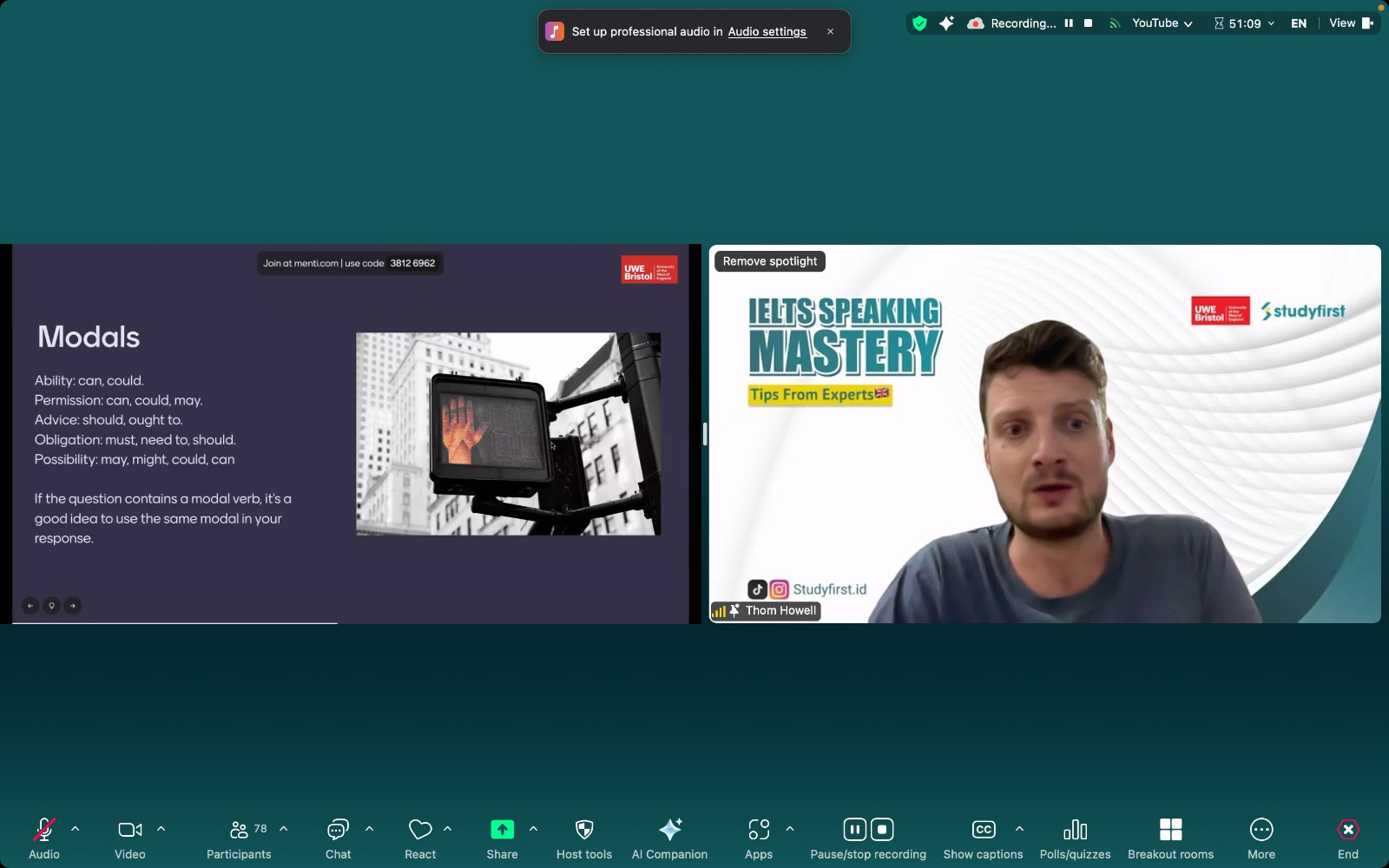Open Polls/quizzes

[1075, 838]
